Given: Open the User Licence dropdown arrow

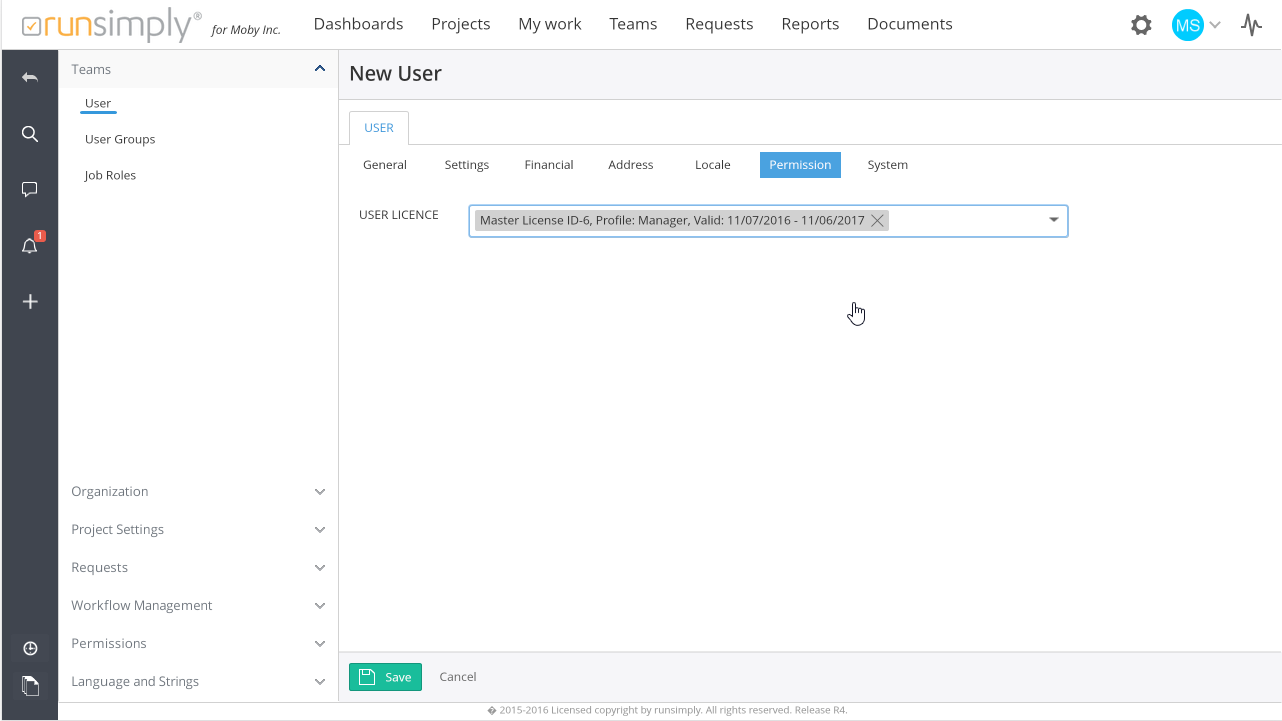Looking at the screenshot, I should point(1053,220).
